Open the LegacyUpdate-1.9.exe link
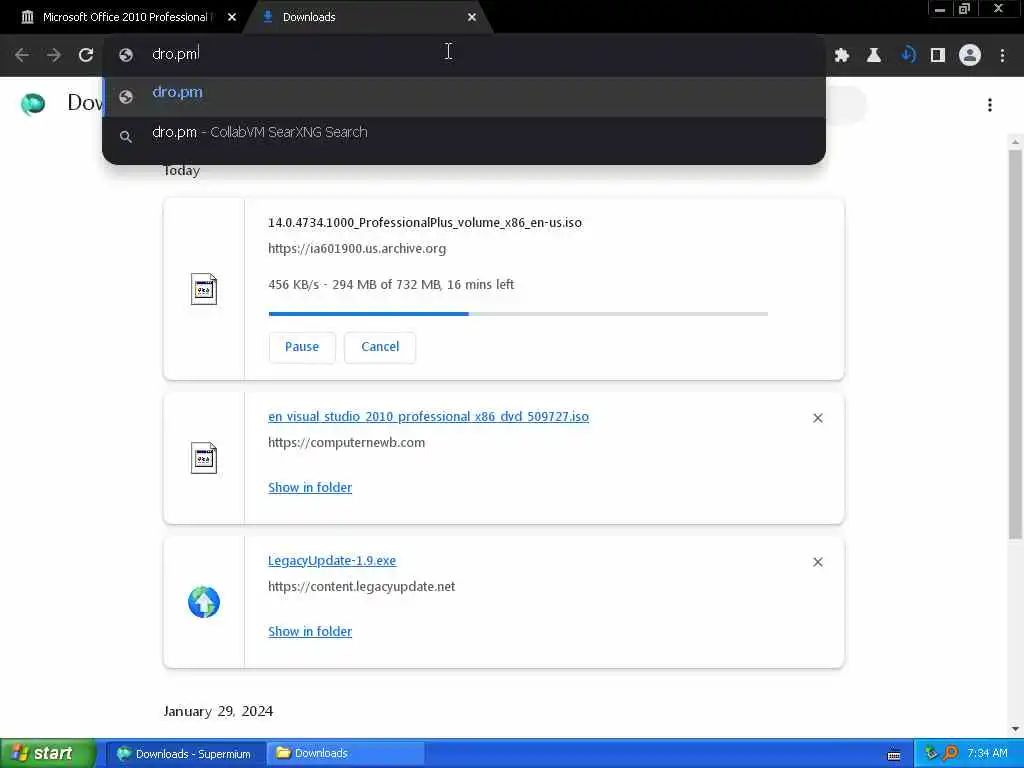Image resolution: width=1024 pixels, height=768 pixels. pos(332,561)
